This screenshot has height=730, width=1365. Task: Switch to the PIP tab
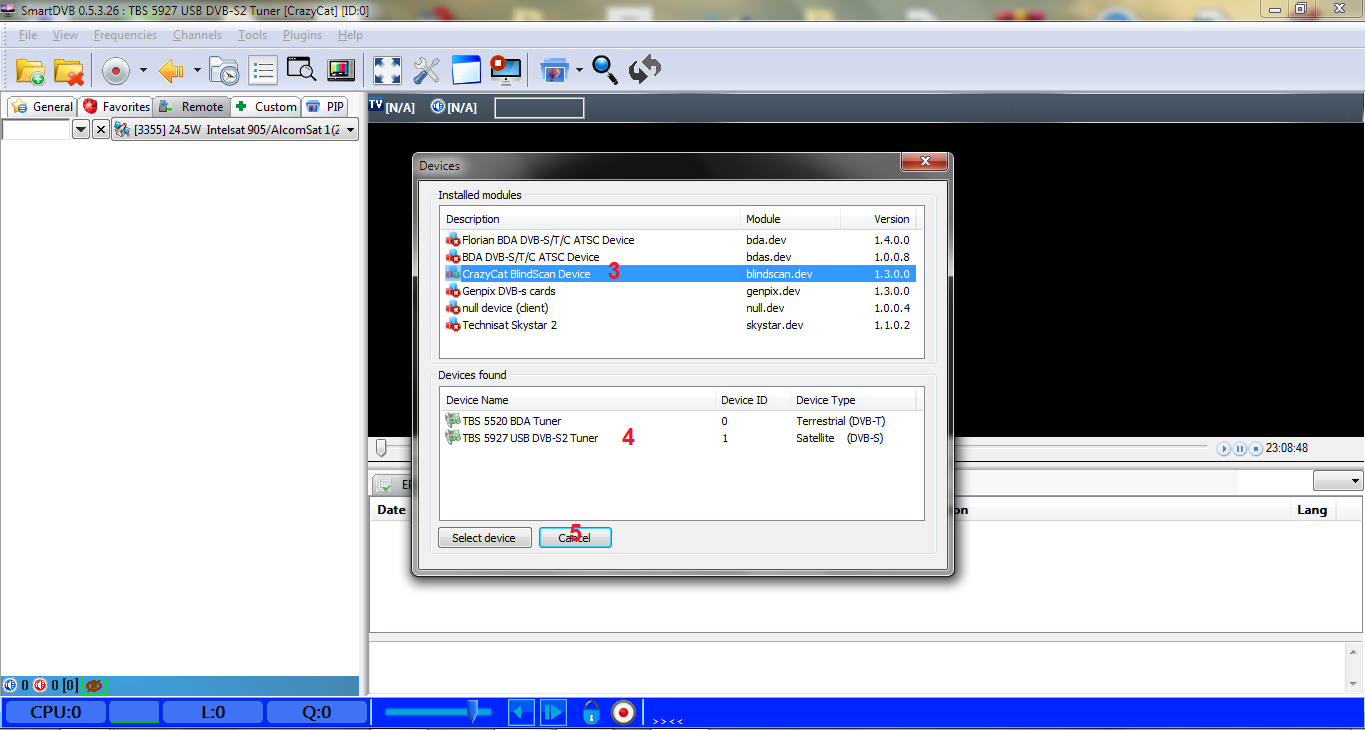click(x=326, y=107)
